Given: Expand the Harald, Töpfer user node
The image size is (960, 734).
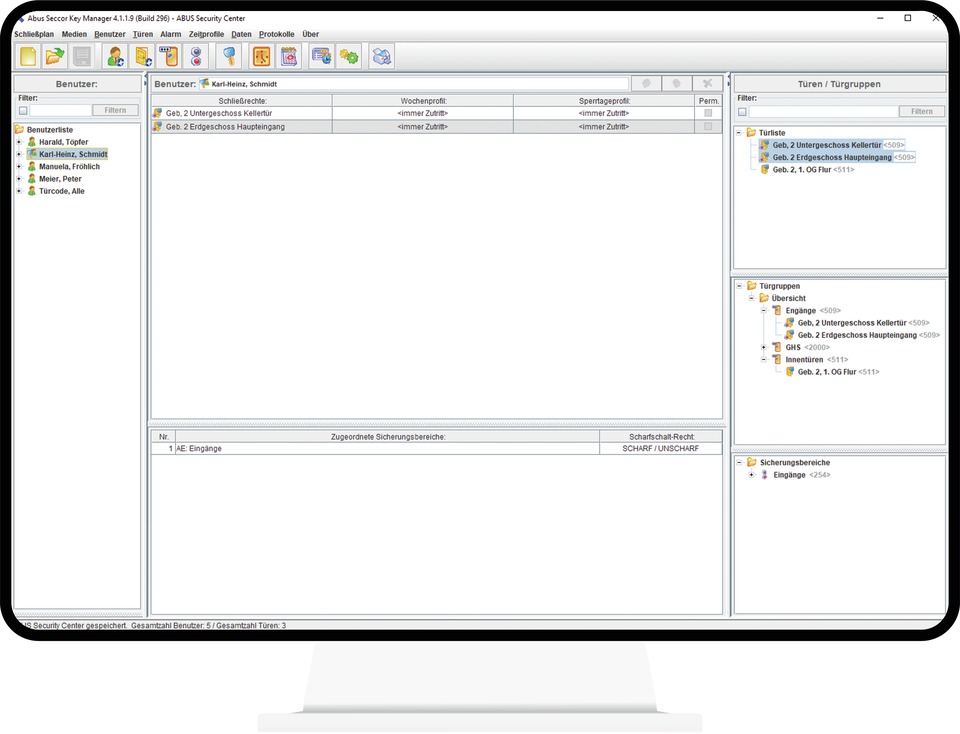Looking at the screenshot, I should pyautogui.click(x=18, y=142).
